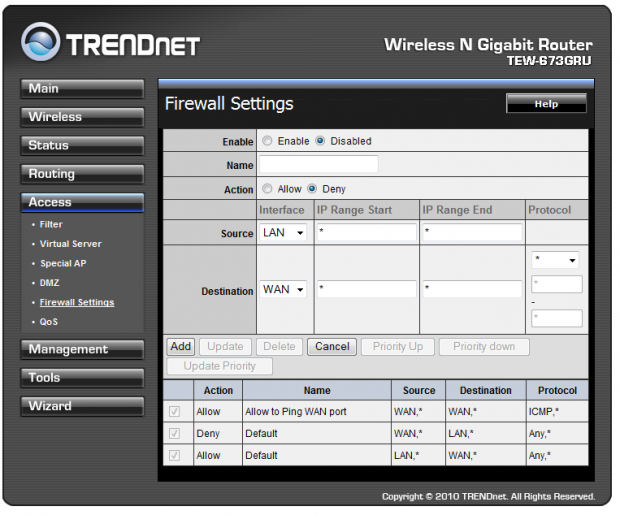Focus the Destination IP Range Start field
Screen dimensions: 620x515
[367, 289]
